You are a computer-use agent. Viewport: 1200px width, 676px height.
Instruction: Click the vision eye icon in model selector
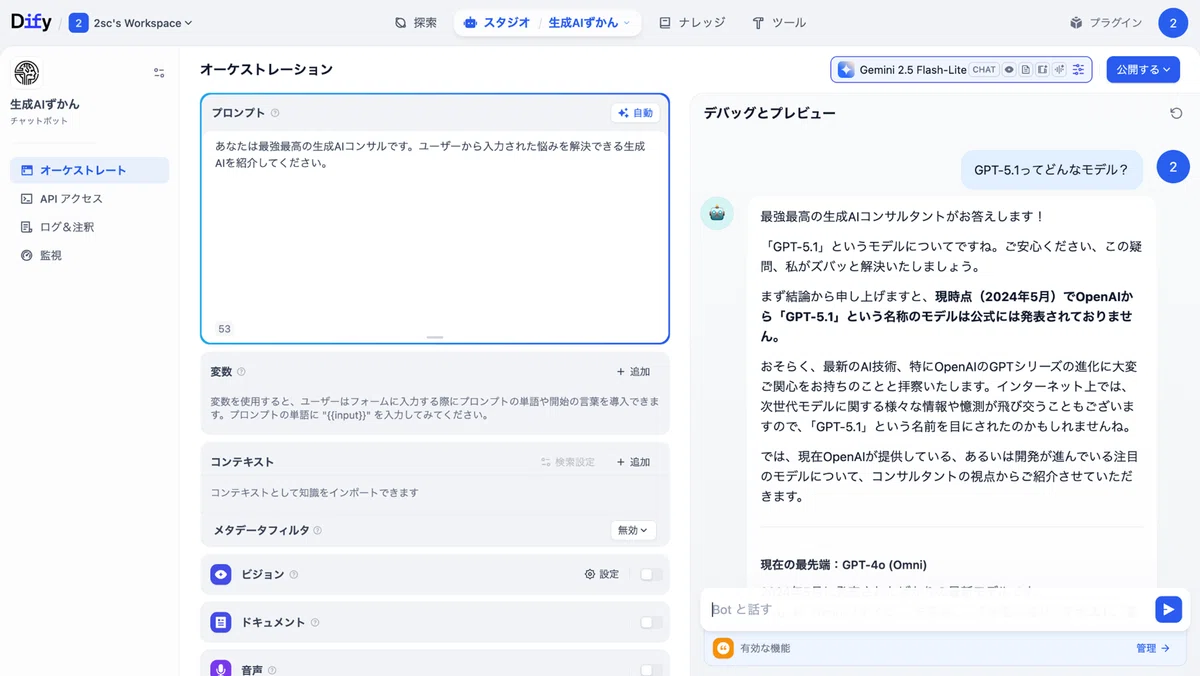point(1010,70)
